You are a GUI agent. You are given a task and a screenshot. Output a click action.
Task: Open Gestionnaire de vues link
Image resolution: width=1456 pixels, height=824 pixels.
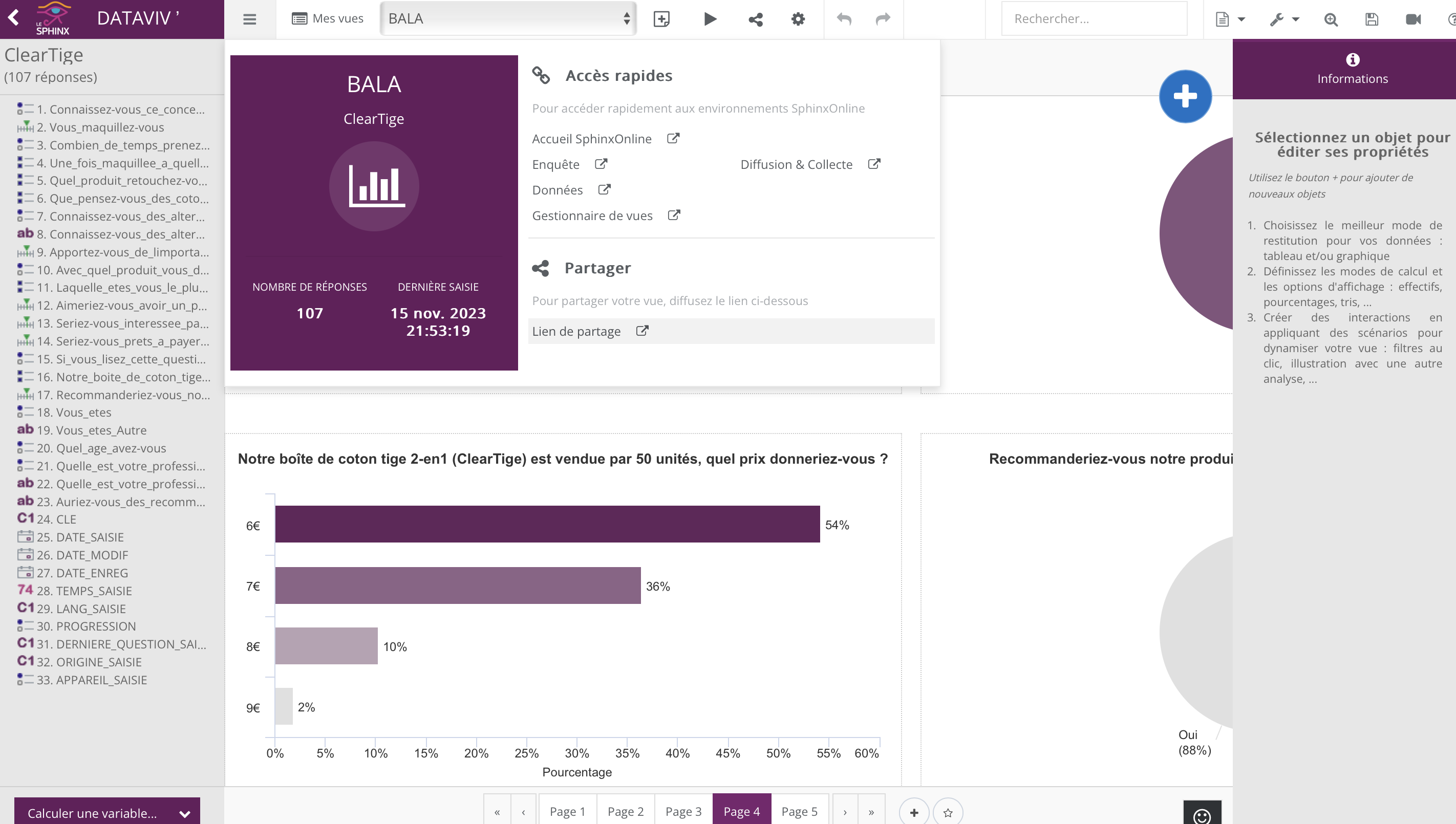606,215
